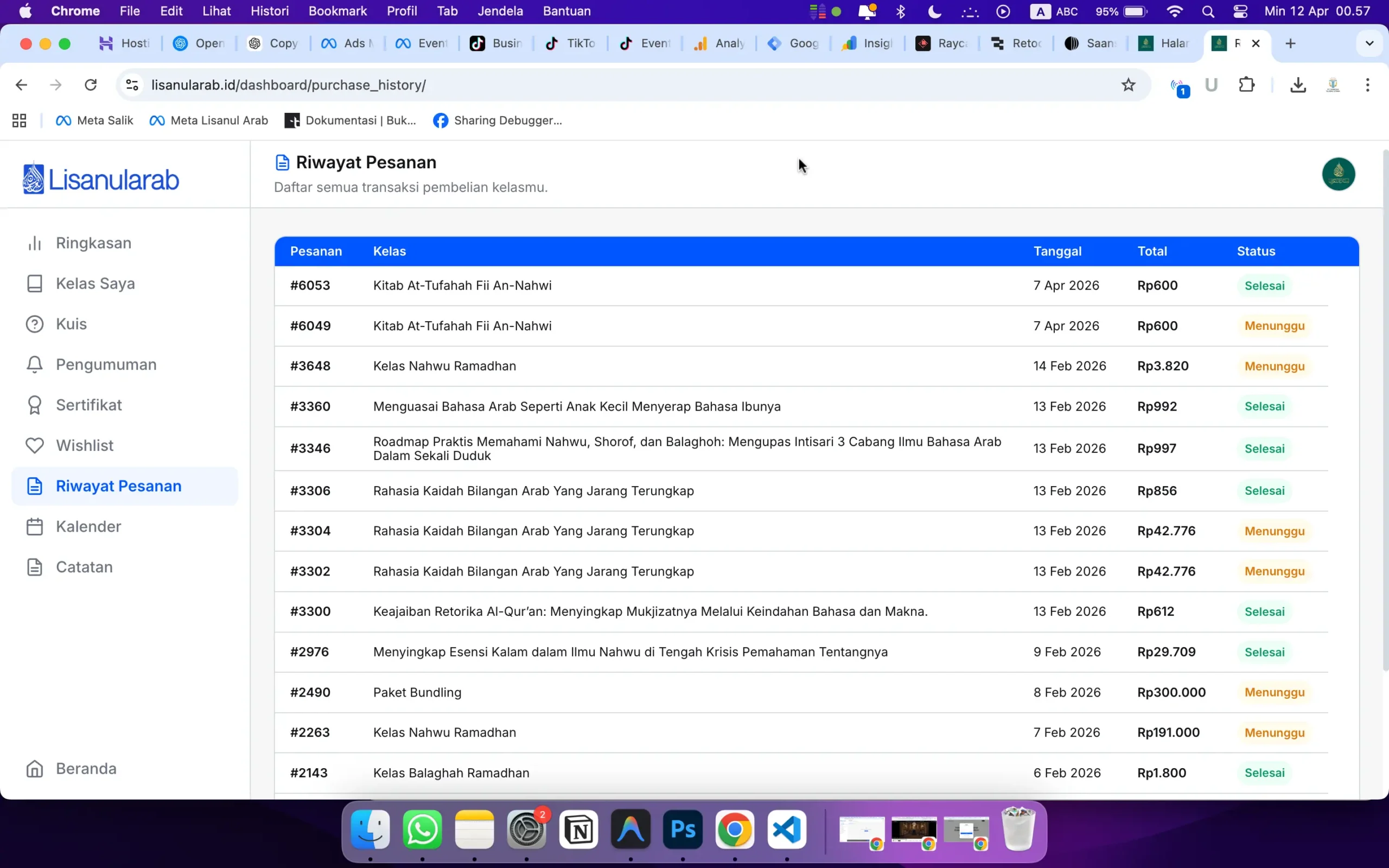Viewport: 1389px width, 868px height.
Task: Open the user profile avatar menu
Action: point(1338,174)
